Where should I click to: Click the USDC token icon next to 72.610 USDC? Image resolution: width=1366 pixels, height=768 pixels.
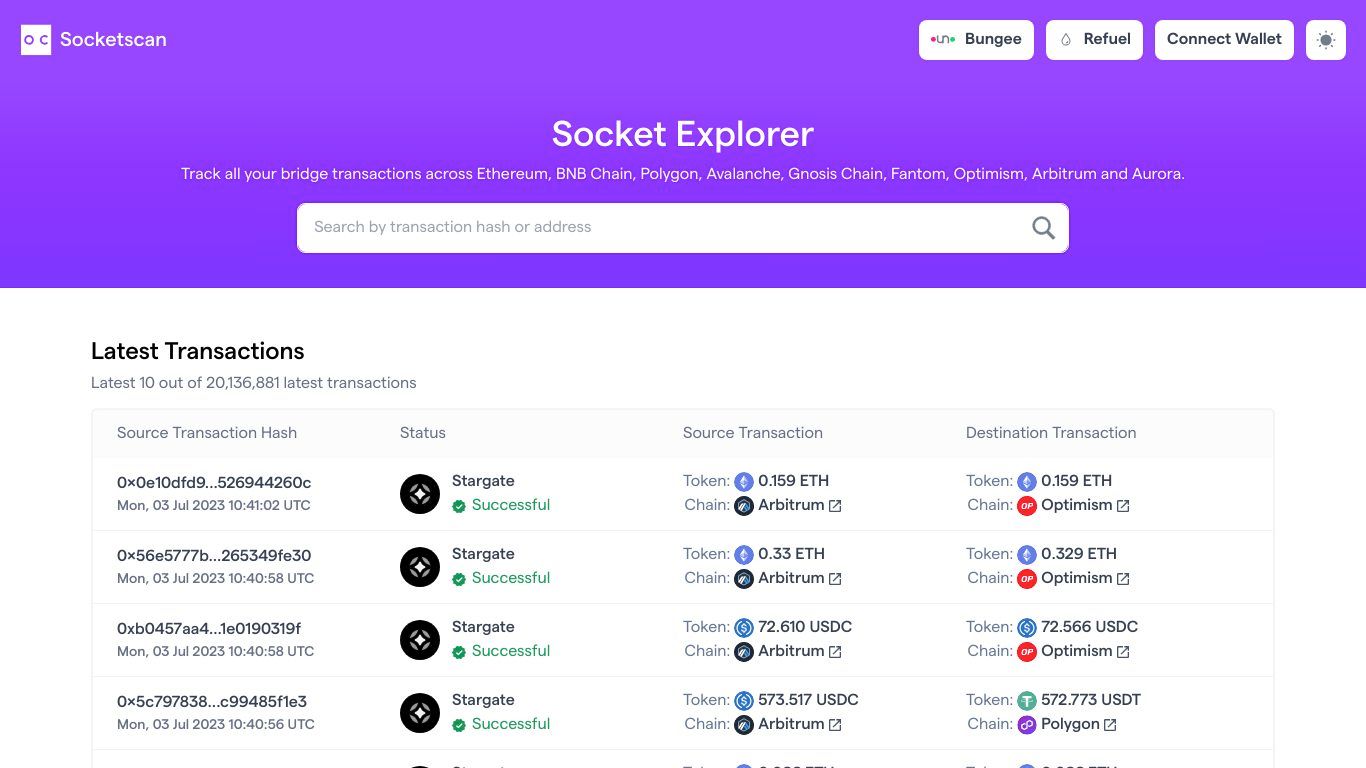coord(744,628)
